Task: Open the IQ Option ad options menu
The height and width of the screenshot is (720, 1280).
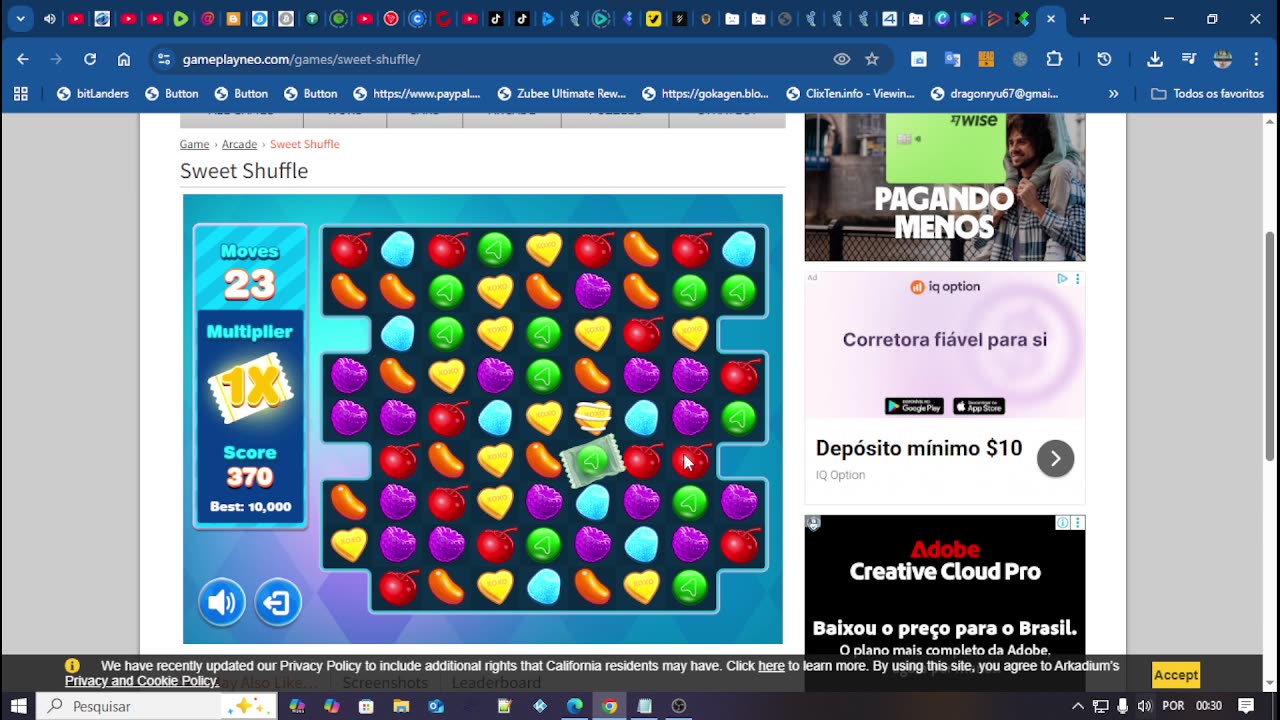Action: point(1077,279)
